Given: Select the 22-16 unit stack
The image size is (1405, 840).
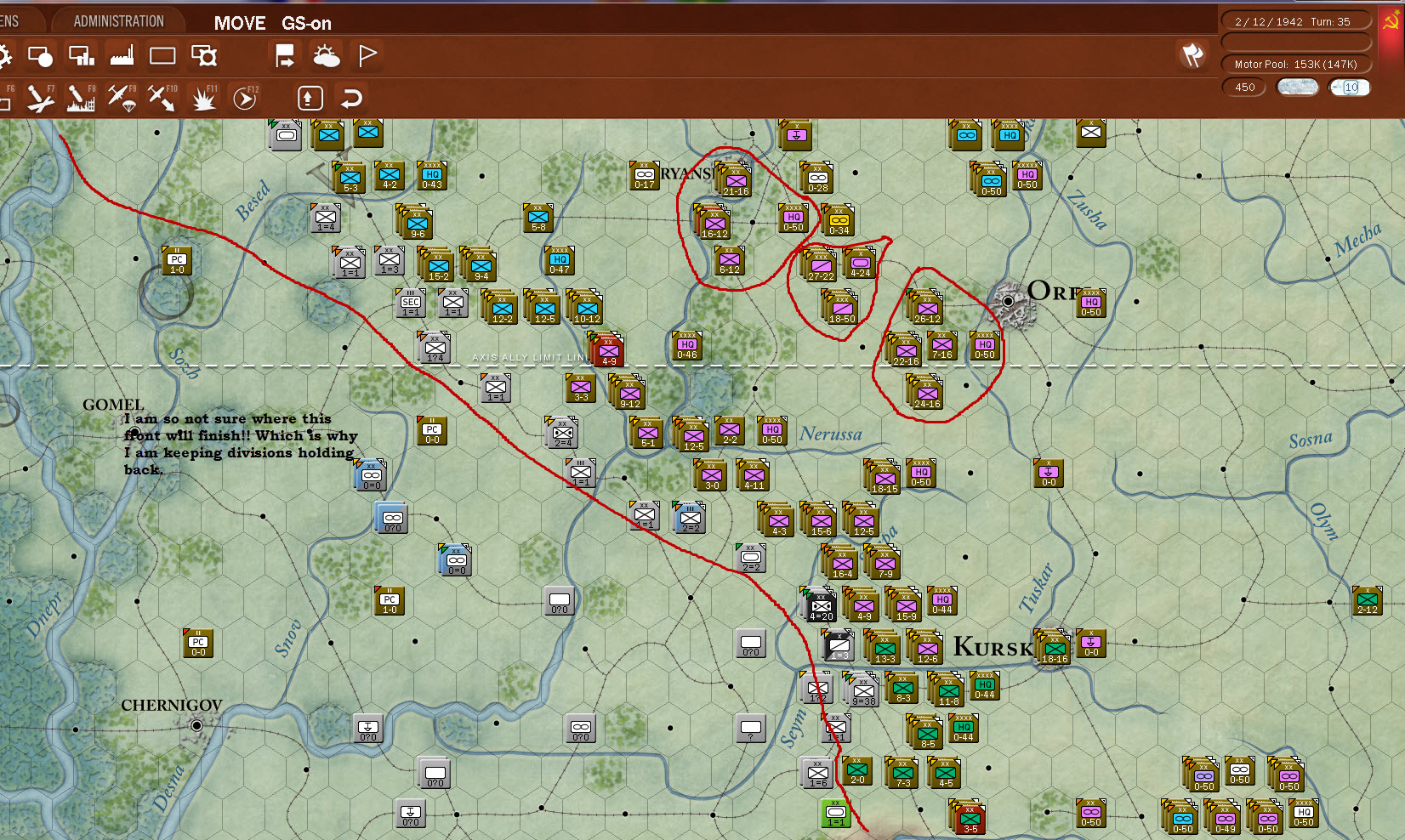Looking at the screenshot, I should click(x=905, y=349).
